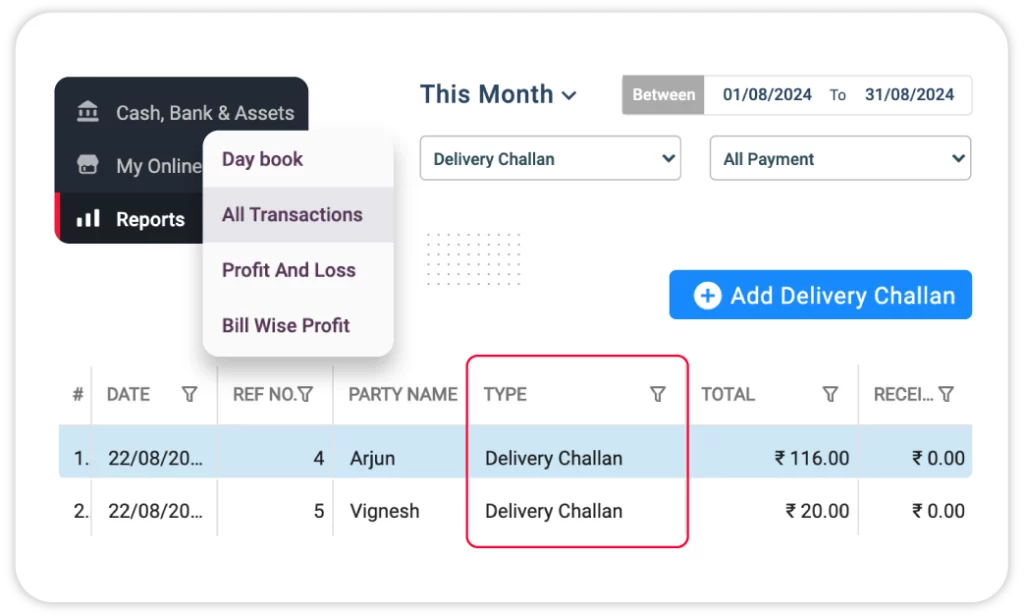Viewport: 1024px width, 616px height.
Task: Click the filter icon in REF NO. column
Action: 306,395
